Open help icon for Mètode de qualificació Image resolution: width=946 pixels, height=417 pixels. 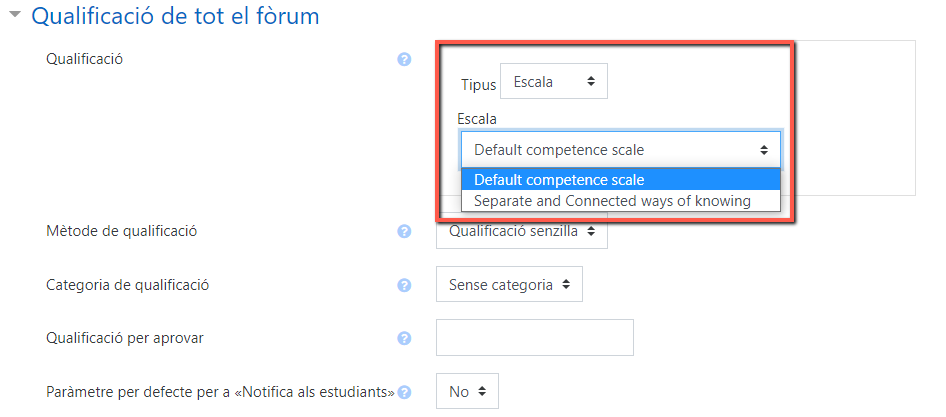click(404, 232)
